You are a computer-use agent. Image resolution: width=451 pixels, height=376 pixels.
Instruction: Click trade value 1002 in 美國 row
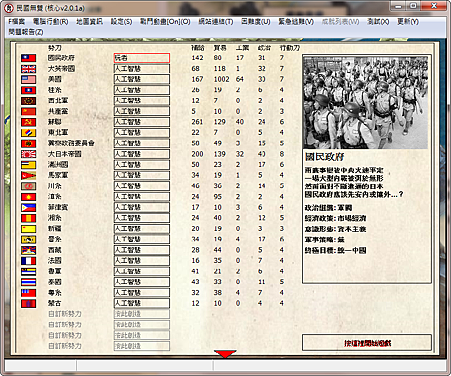pos(221,79)
